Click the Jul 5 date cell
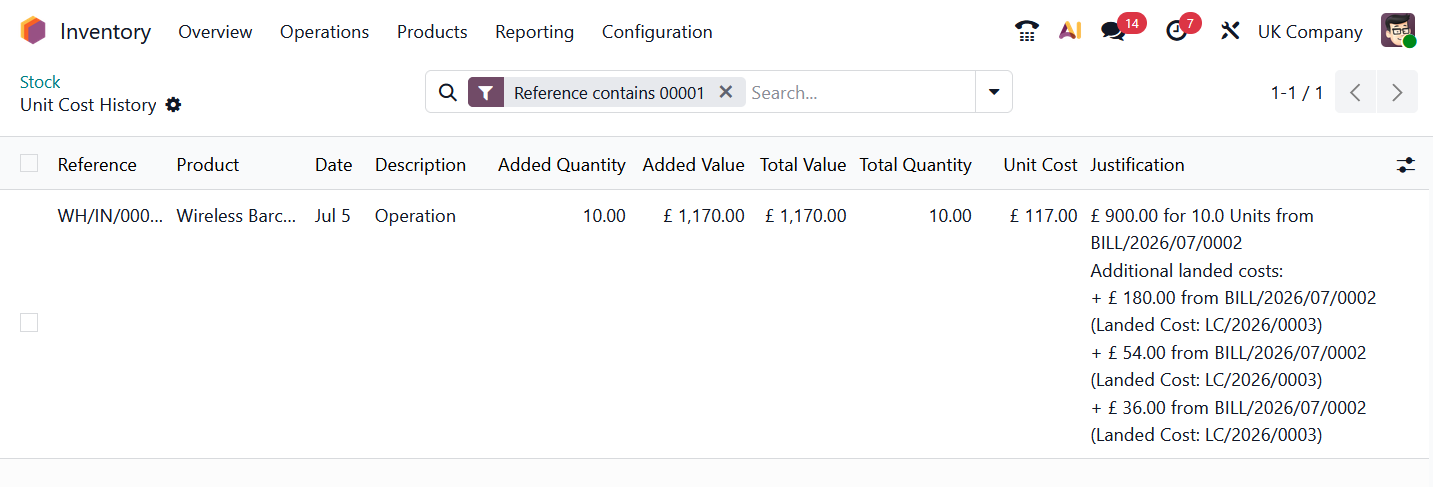1433x487 pixels. coord(333,216)
